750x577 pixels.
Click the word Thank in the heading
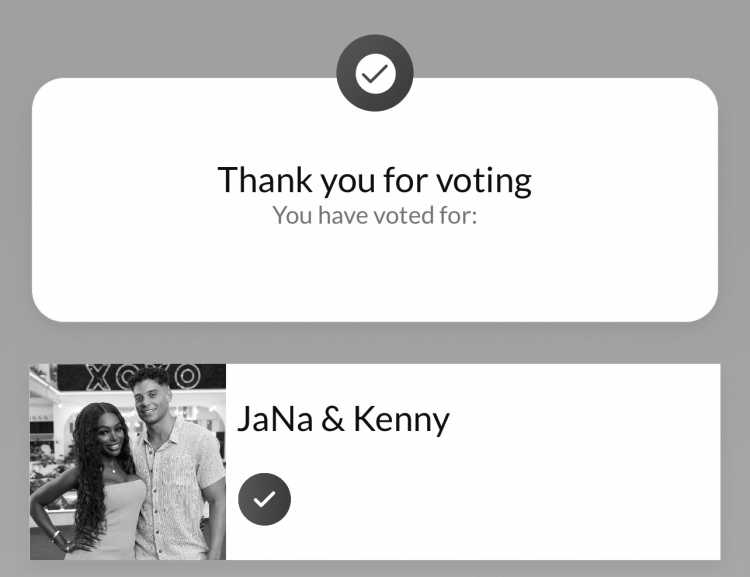(265, 179)
